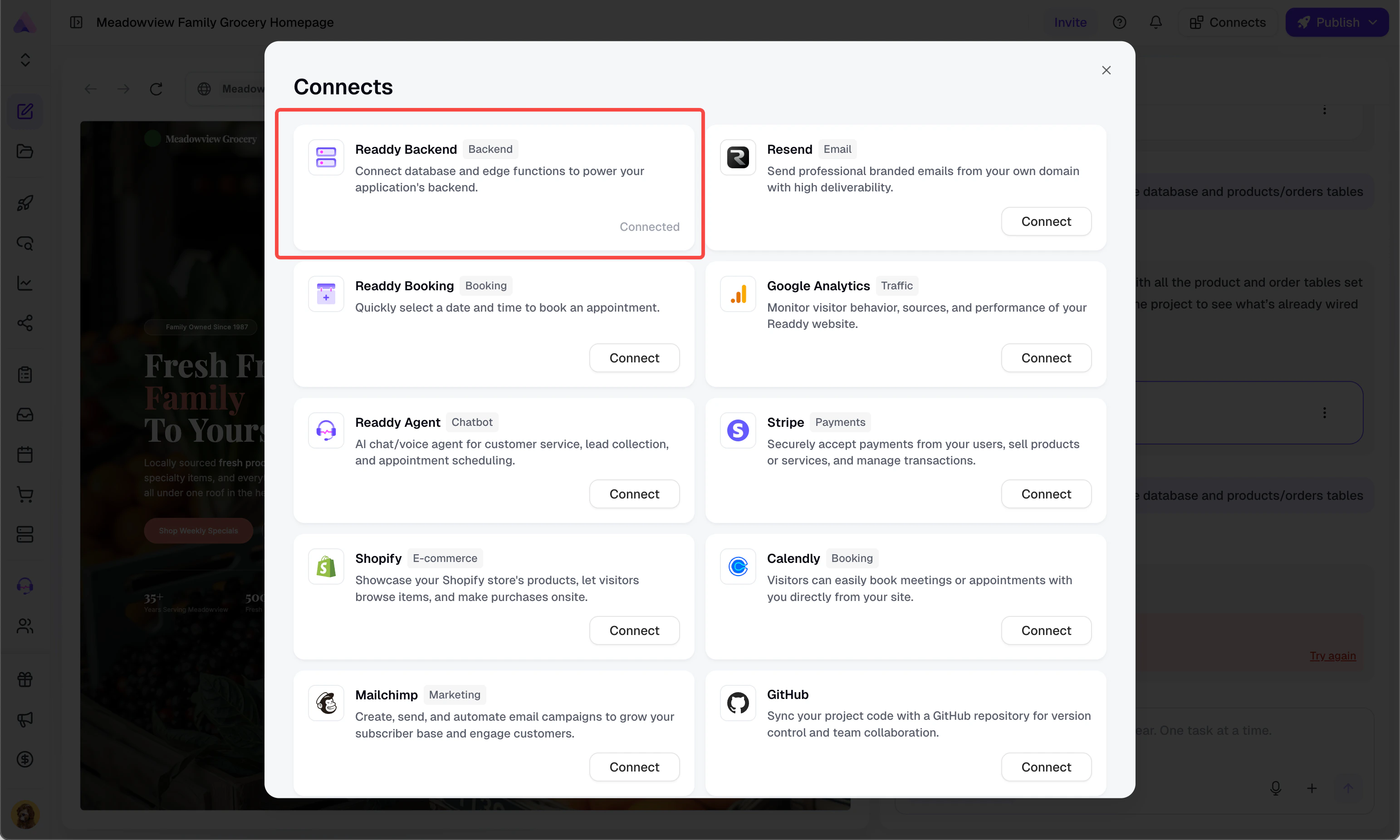Reload the preview page
Image resolution: width=1400 pixels, height=840 pixels.
(x=156, y=89)
